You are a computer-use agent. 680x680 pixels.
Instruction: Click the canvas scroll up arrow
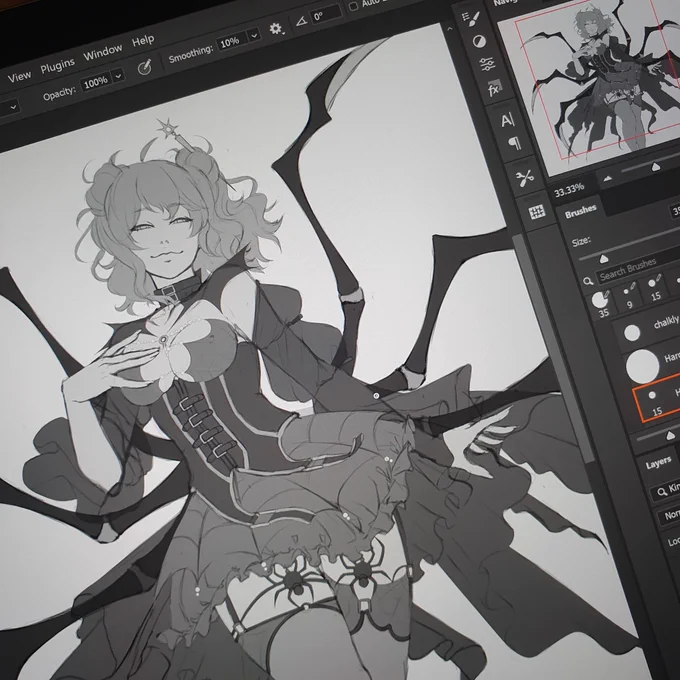(450, 29)
